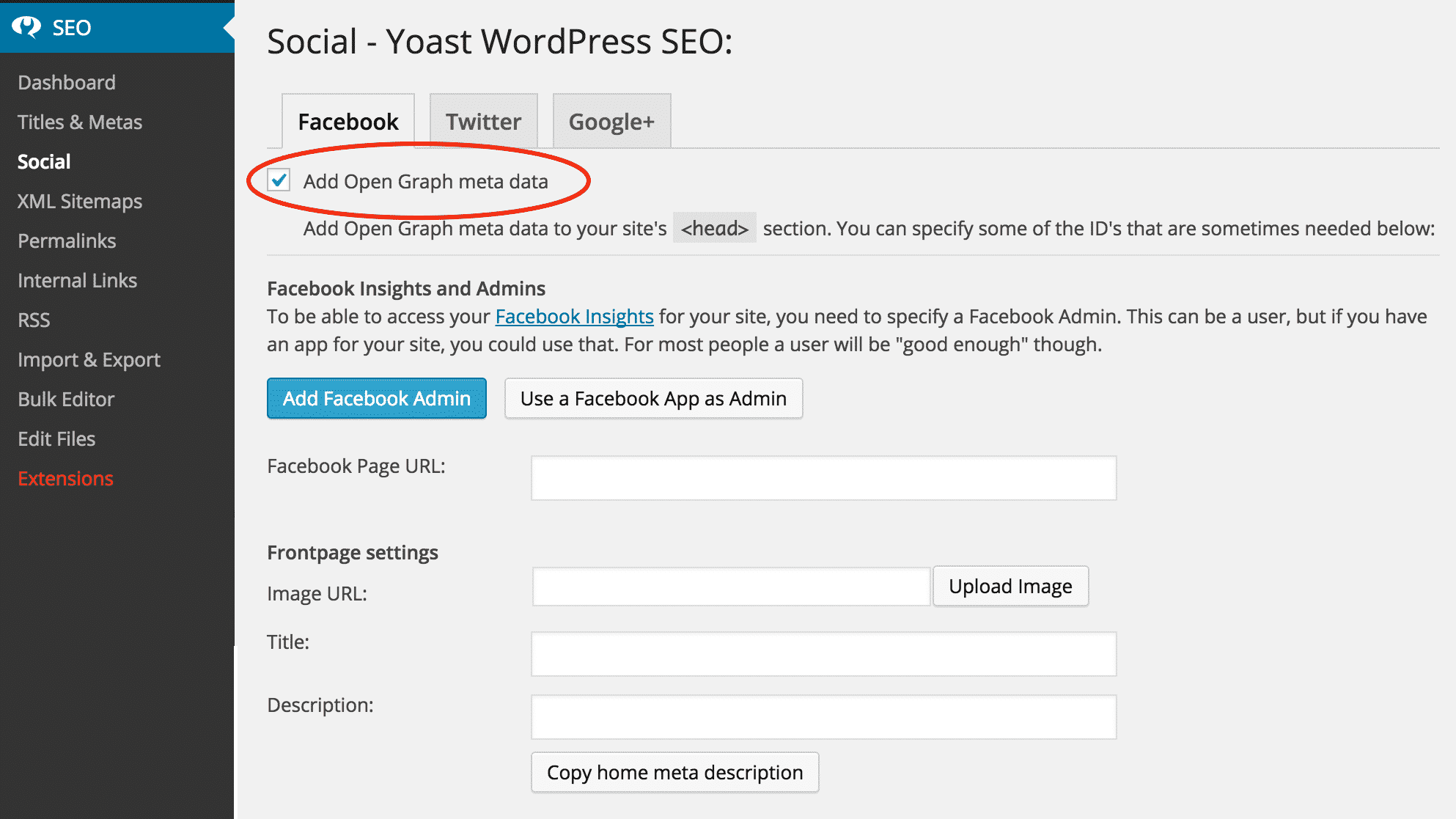Open the SEO menu header
This screenshot has height=819, width=1456.
click(x=117, y=27)
